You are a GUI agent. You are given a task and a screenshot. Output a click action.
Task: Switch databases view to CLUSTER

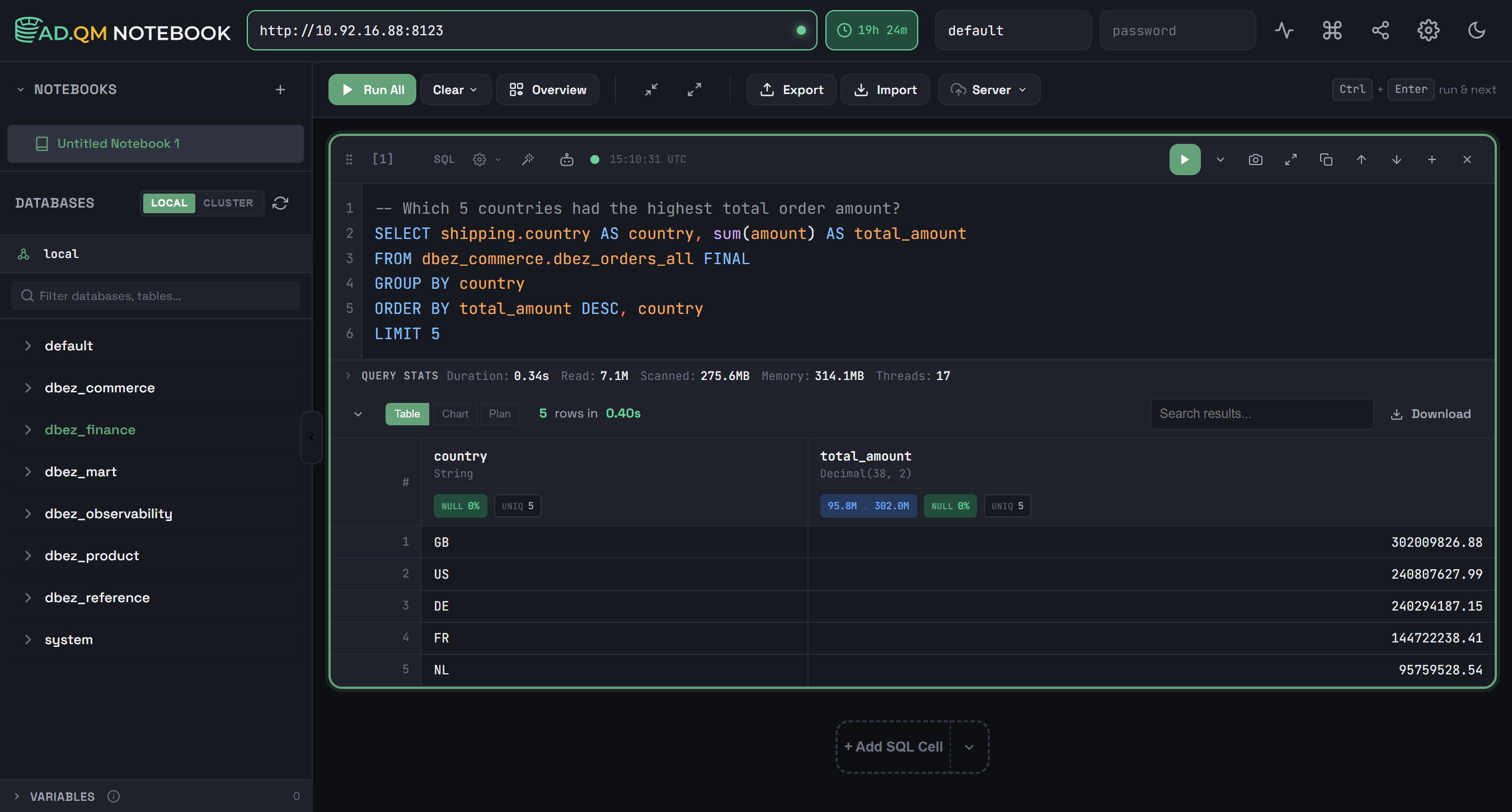[228, 203]
